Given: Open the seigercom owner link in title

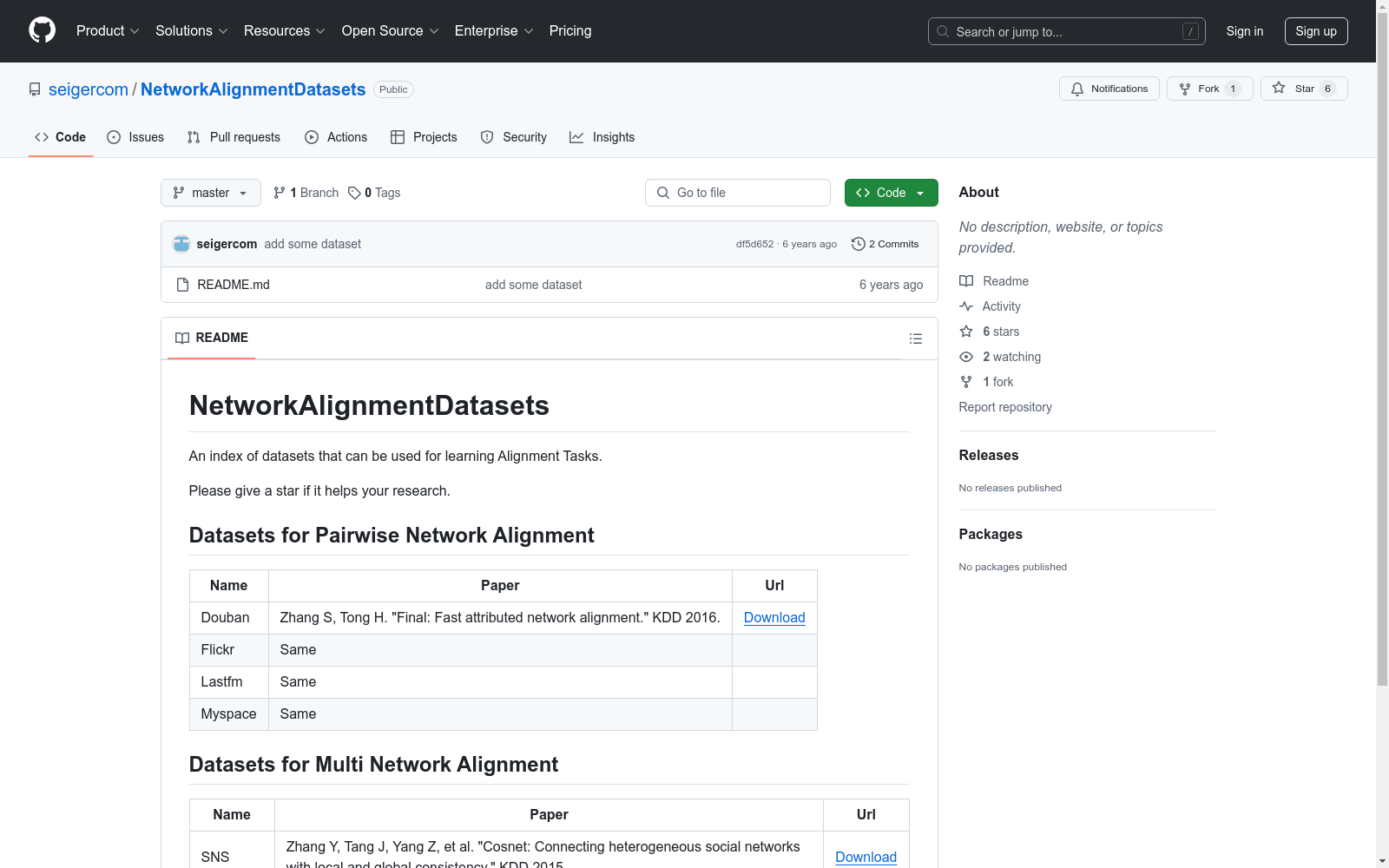Looking at the screenshot, I should [89, 89].
